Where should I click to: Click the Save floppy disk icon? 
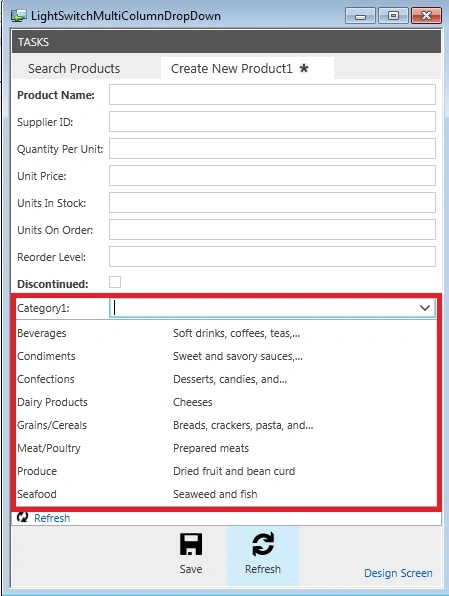pos(191,544)
